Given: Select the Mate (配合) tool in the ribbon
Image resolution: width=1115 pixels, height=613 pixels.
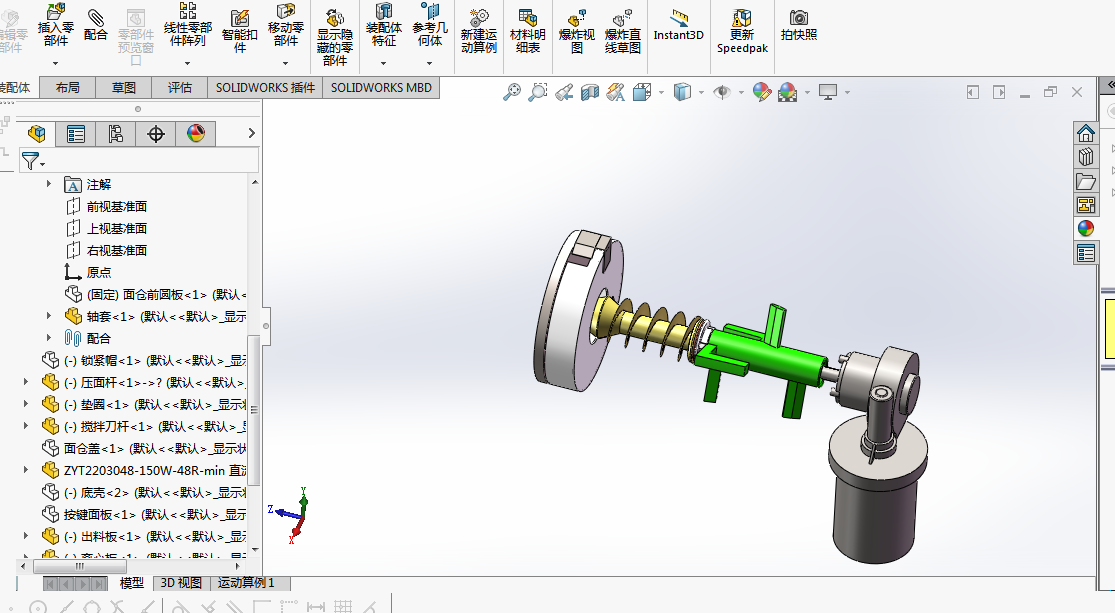Looking at the screenshot, I should [x=95, y=26].
